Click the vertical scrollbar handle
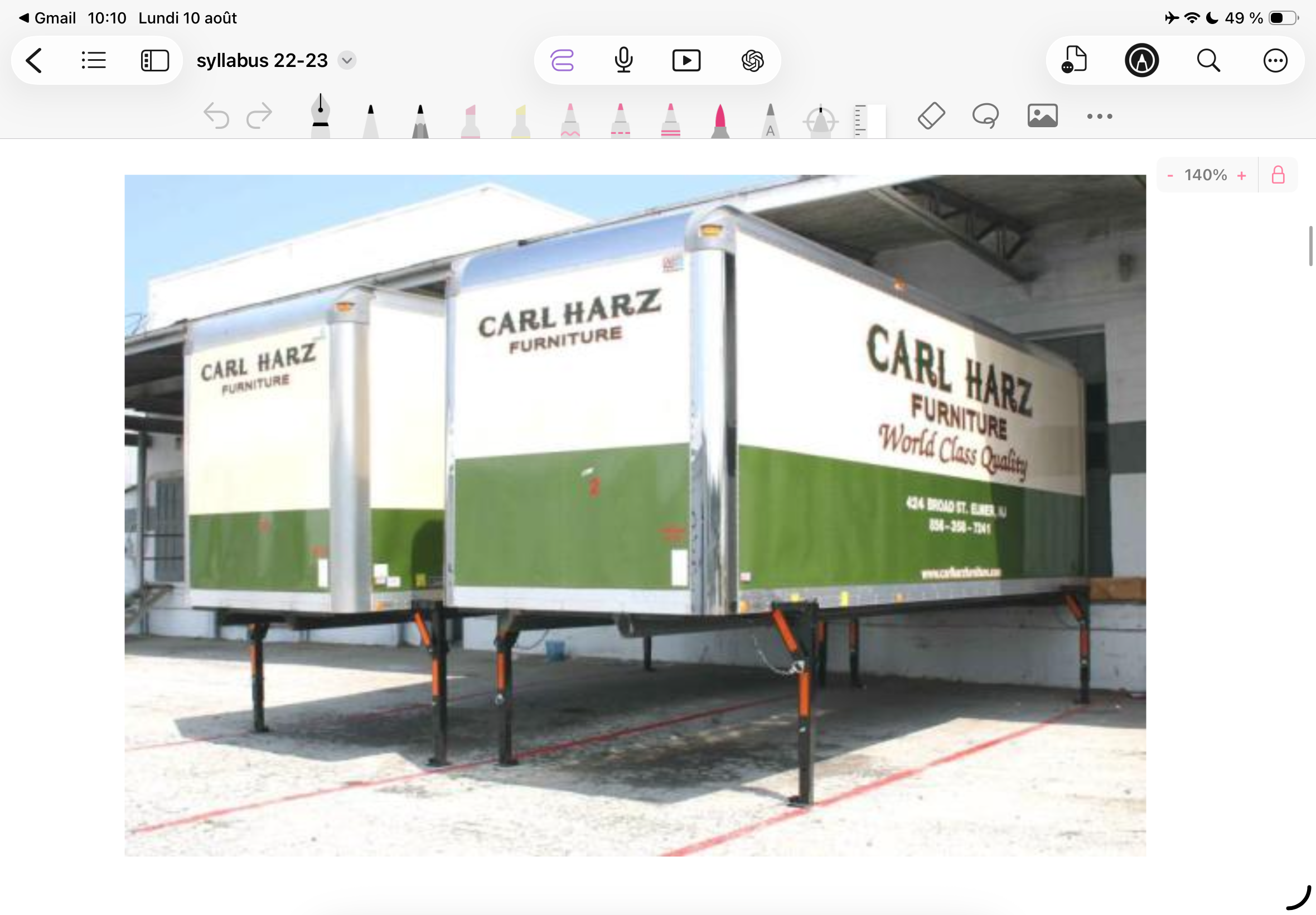 coord(1311,246)
